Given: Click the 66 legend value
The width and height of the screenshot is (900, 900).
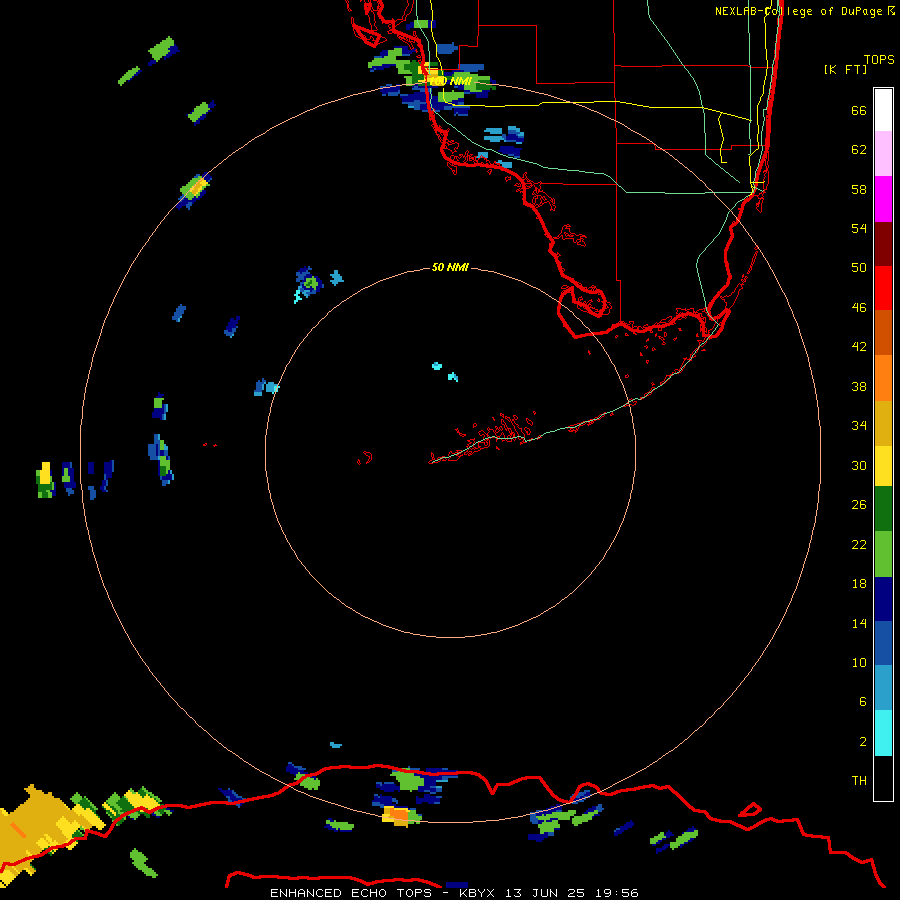Looking at the screenshot, I should pyautogui.click(x=859, y=110).
